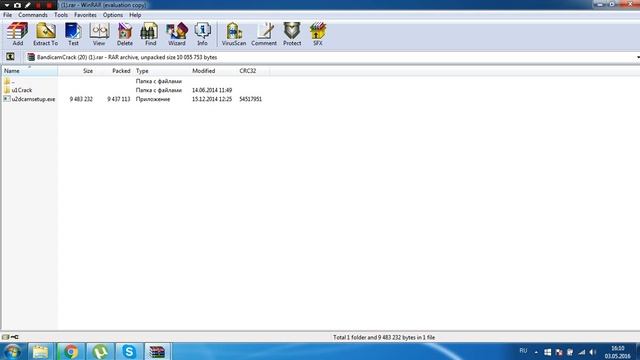Run the Test archive tool

pos(73,33)
